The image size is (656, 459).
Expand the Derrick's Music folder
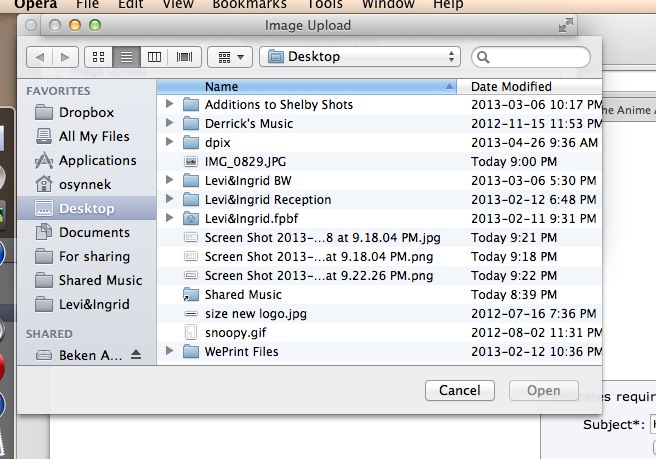coord(169,122)
